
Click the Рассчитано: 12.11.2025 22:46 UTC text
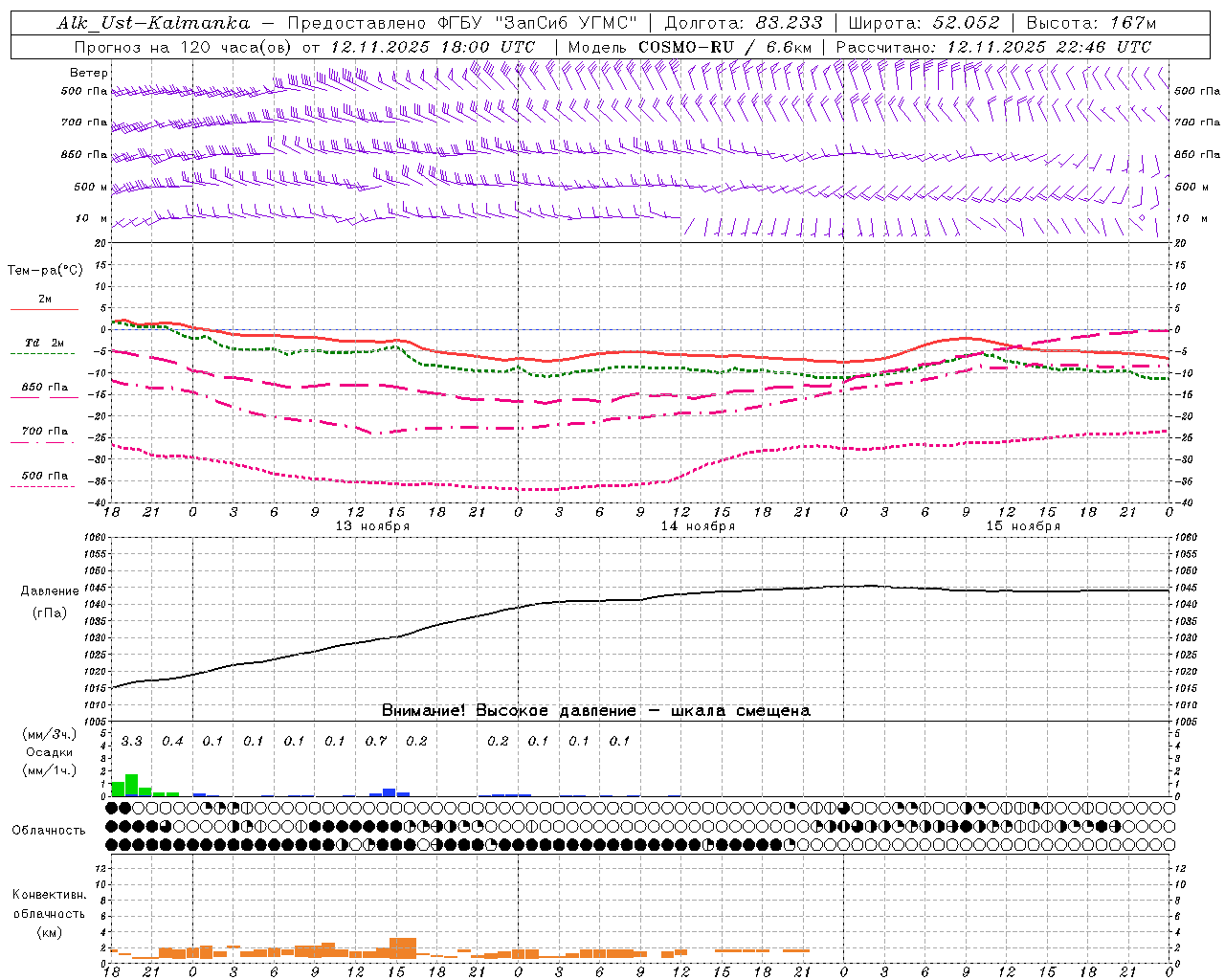tap(993, 47)
